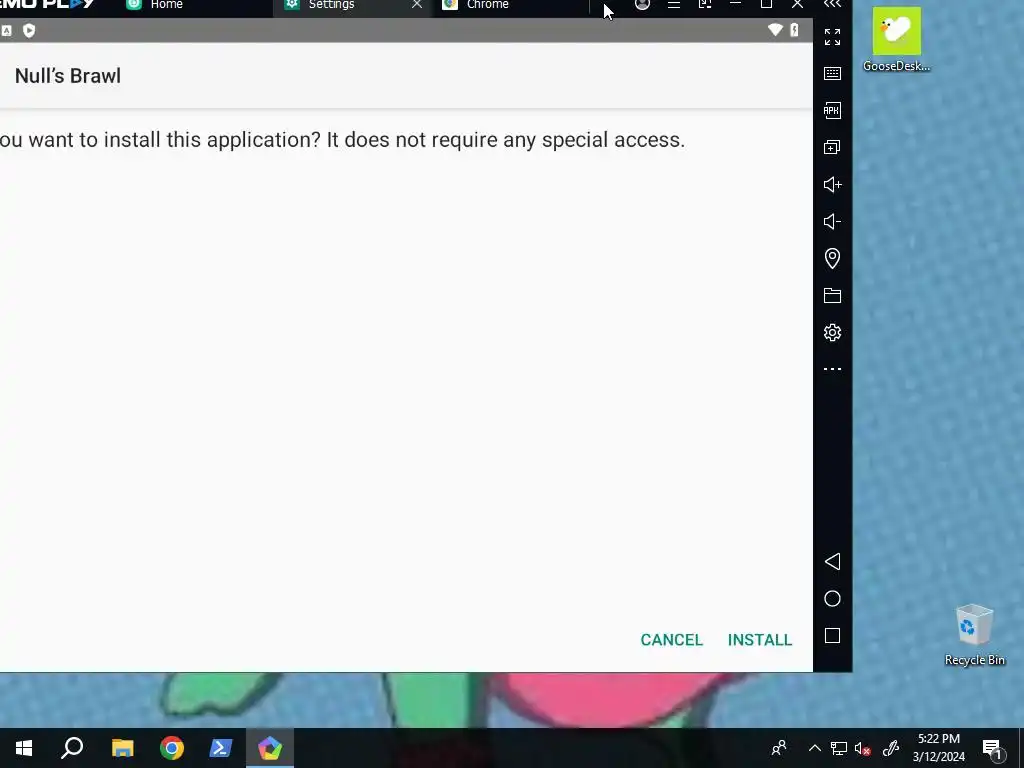
Task: Click the window layout icon in title bar
Action: pos(705,5)
